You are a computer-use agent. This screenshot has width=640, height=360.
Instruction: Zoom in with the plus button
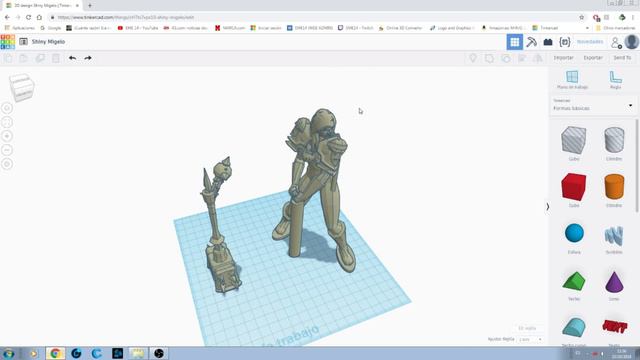tap(7, 136)
